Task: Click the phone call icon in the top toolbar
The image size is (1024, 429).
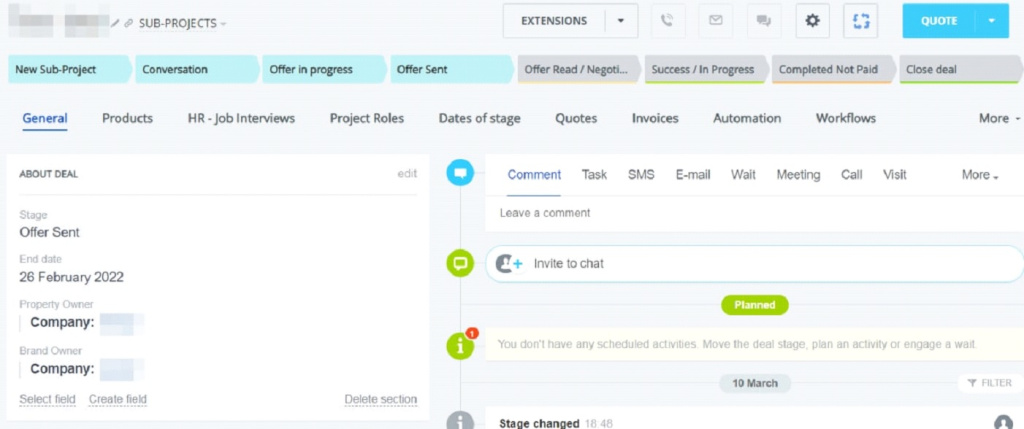Action: pos(668,21)
